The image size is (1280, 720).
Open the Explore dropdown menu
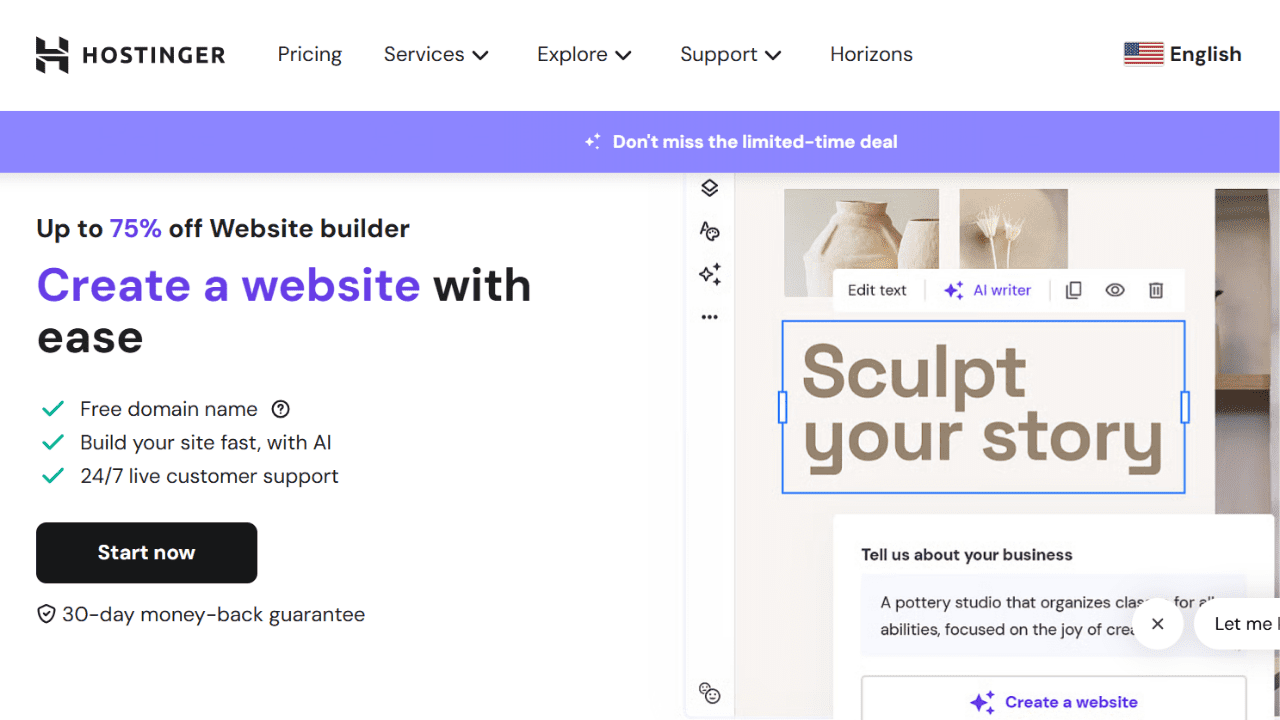coord(584,54)
